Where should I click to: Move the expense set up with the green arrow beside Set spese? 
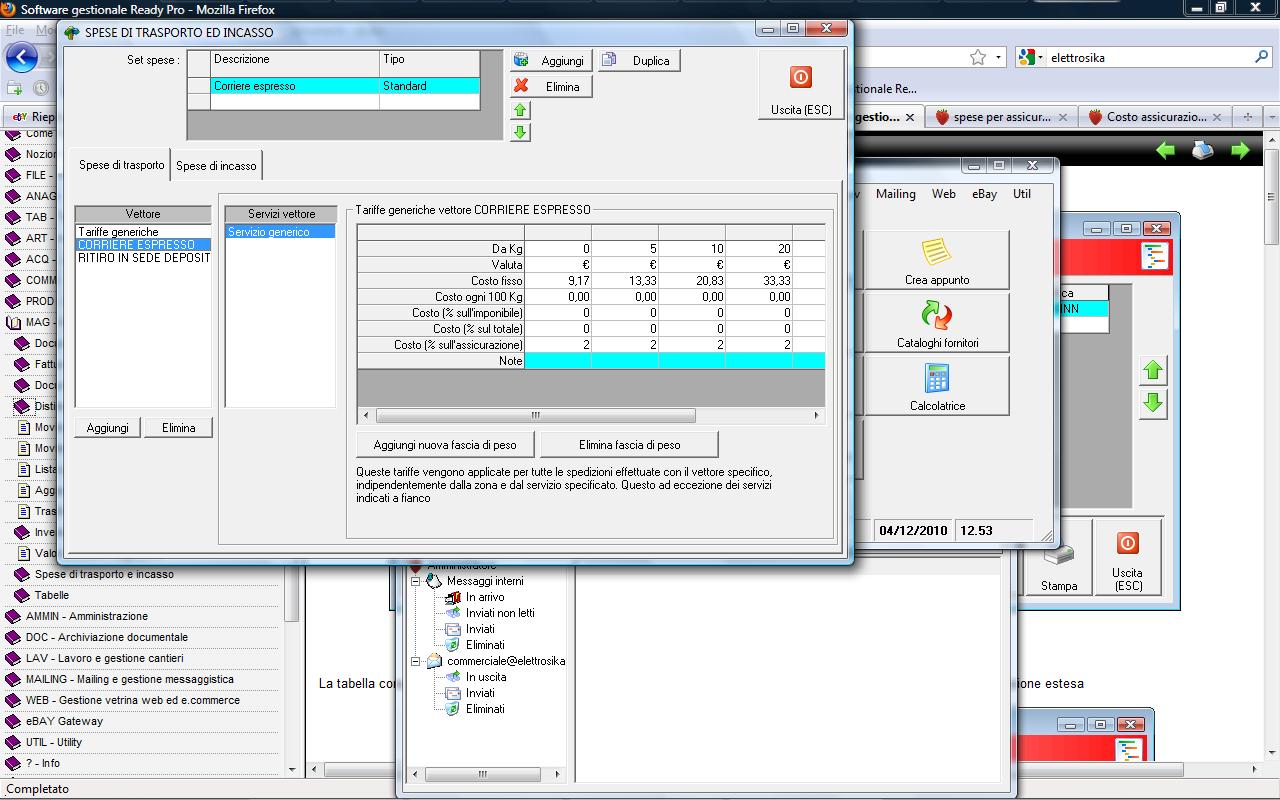520,110
